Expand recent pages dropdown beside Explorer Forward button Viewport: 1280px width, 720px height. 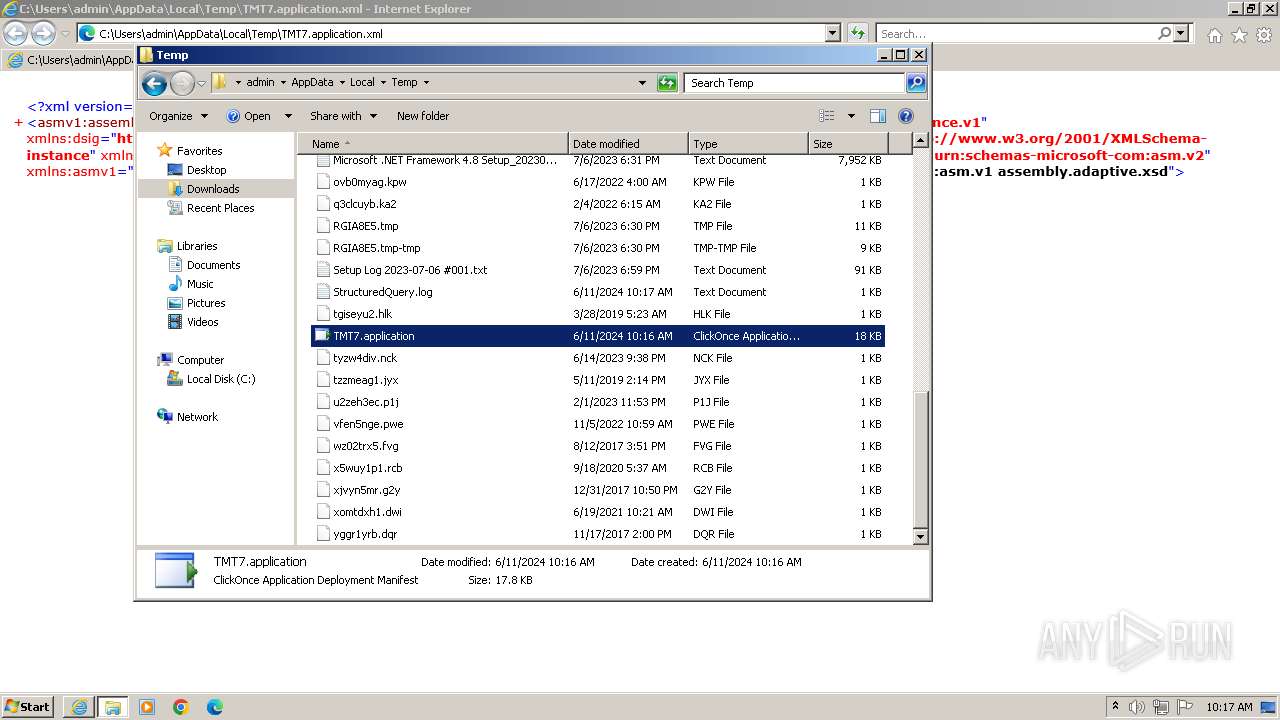point(201,83)
